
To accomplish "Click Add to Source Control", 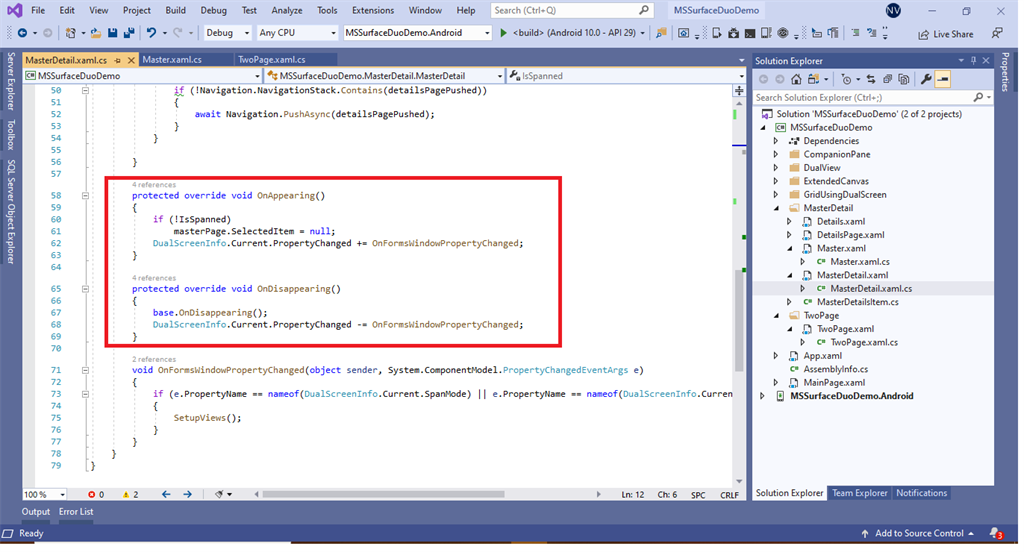I will (918, 533).
